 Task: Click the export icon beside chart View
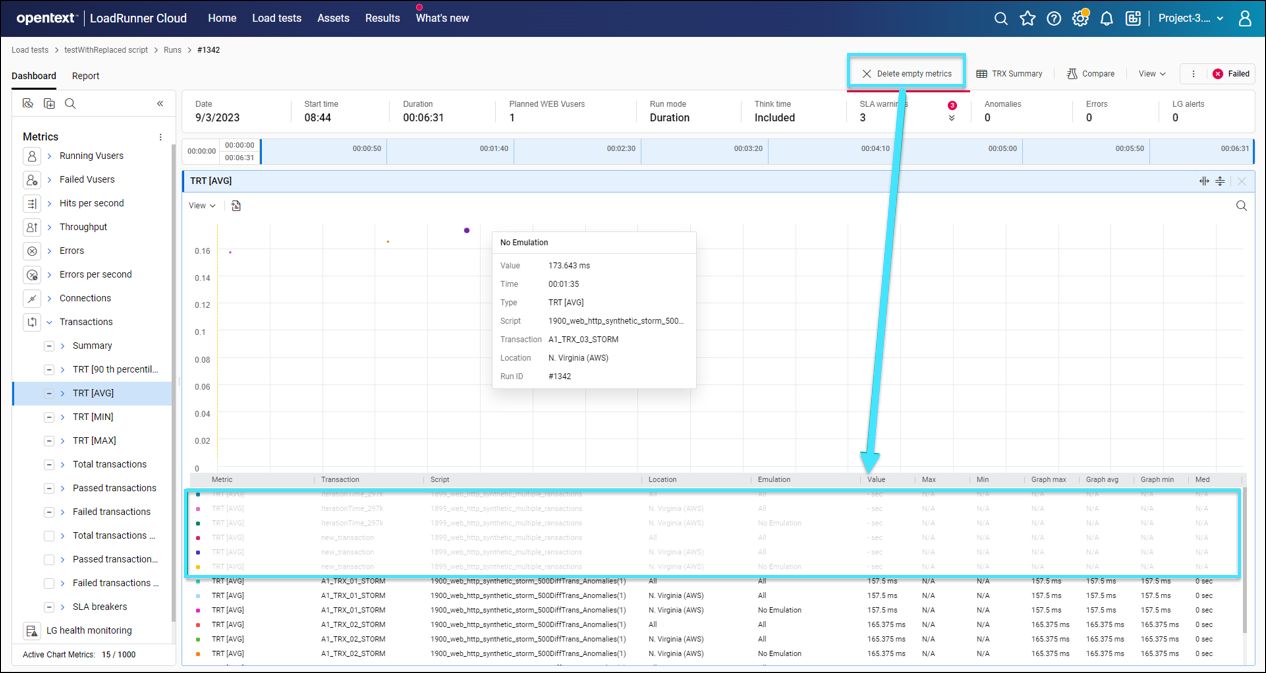click(x=236, y=206)
